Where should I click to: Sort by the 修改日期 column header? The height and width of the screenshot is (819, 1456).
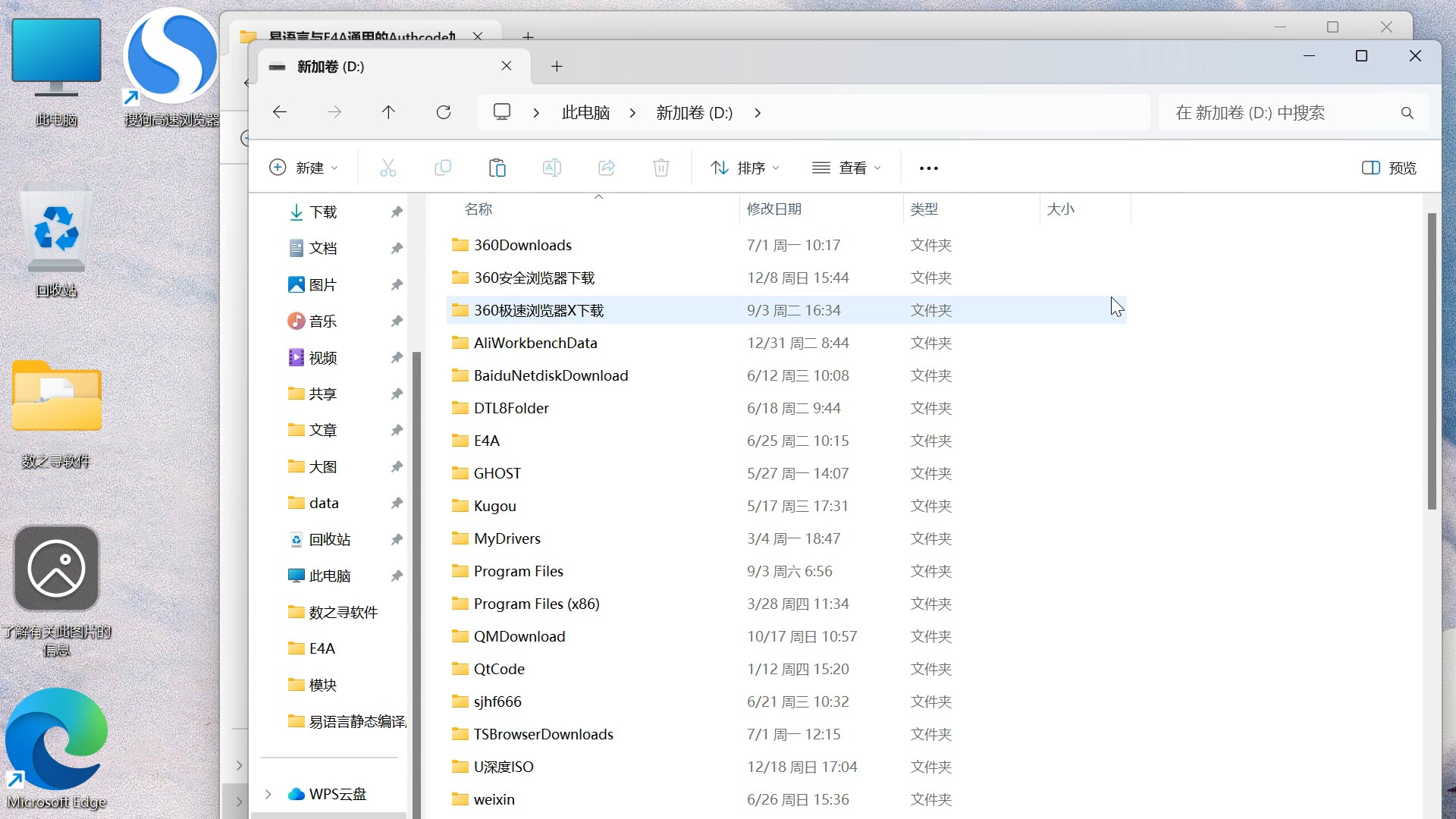pos(773,209)
